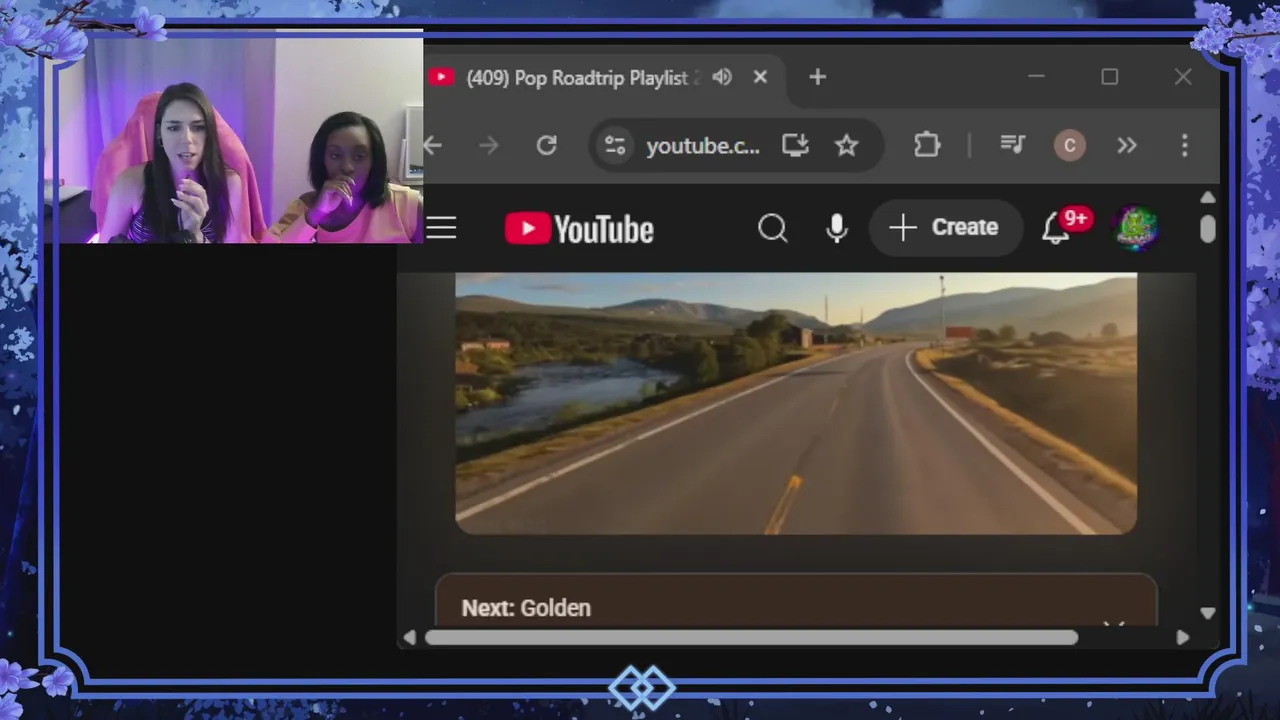
Task: Open the Chrome profile C avatar
Action: click(1069, 146)
